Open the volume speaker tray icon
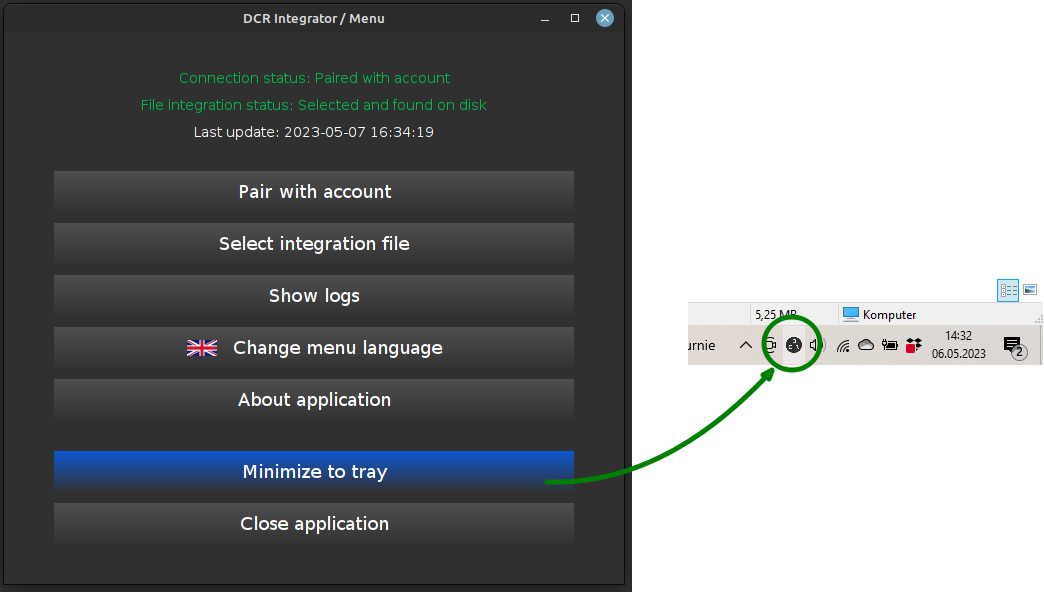1044x592 pixels. 817,345
